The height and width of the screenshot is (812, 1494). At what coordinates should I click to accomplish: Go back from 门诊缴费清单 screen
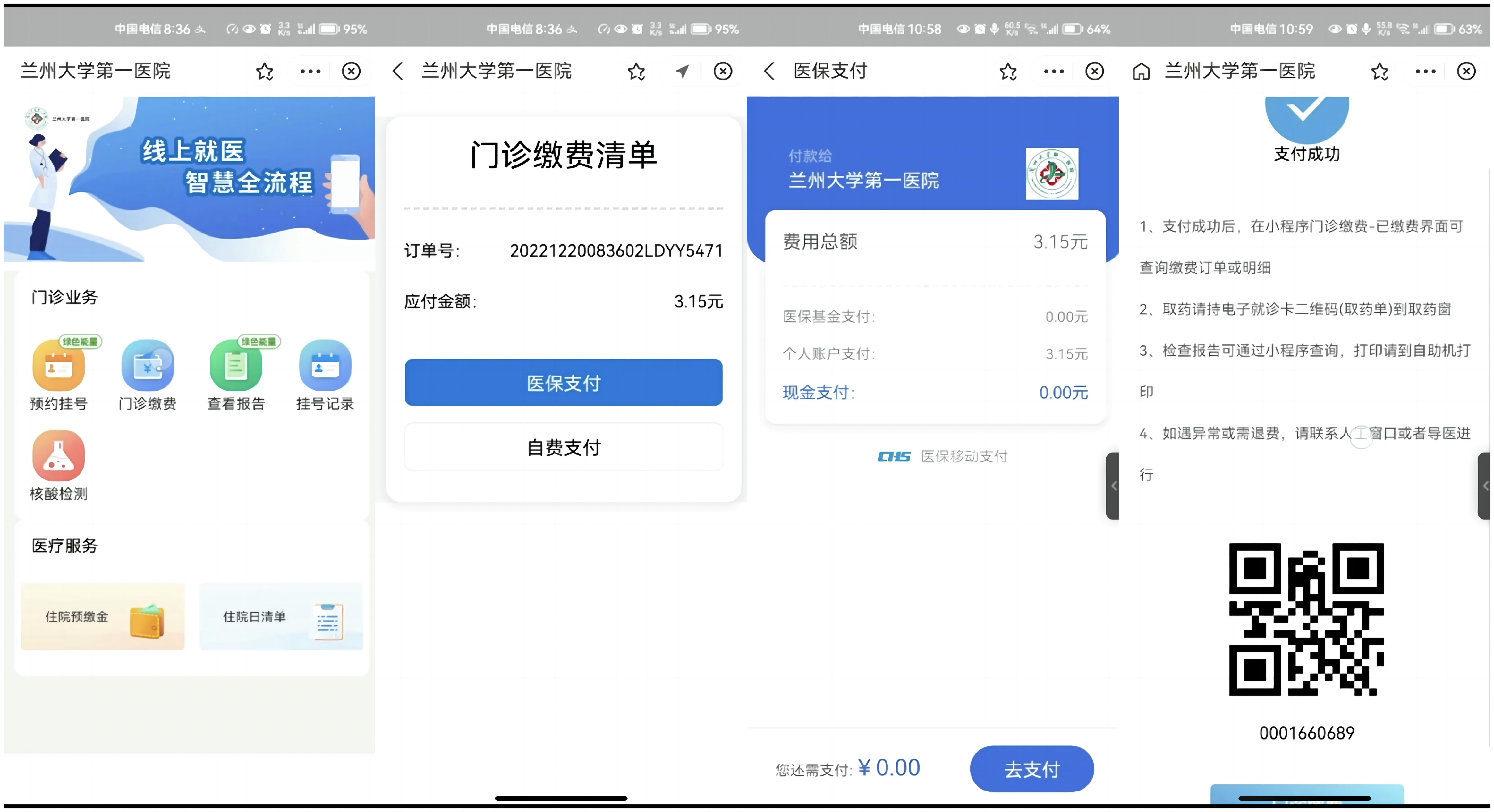pos(397,72)
